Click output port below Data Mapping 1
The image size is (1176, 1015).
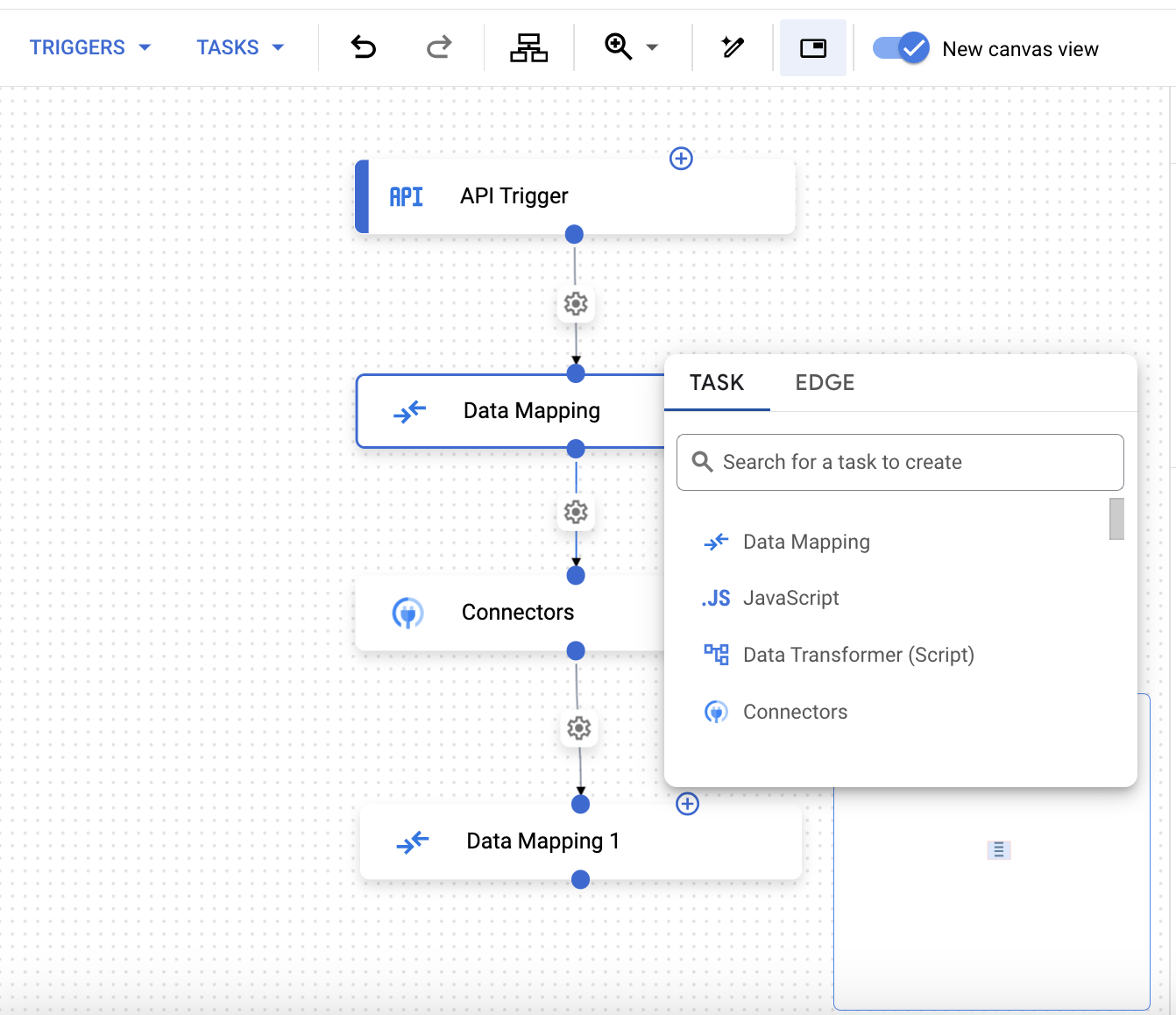click(x=580, y=879)
